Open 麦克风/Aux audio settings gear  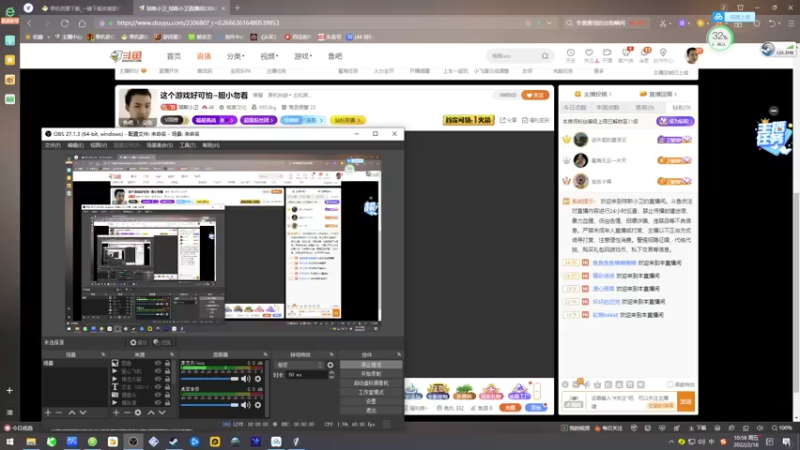click(258, 379)
